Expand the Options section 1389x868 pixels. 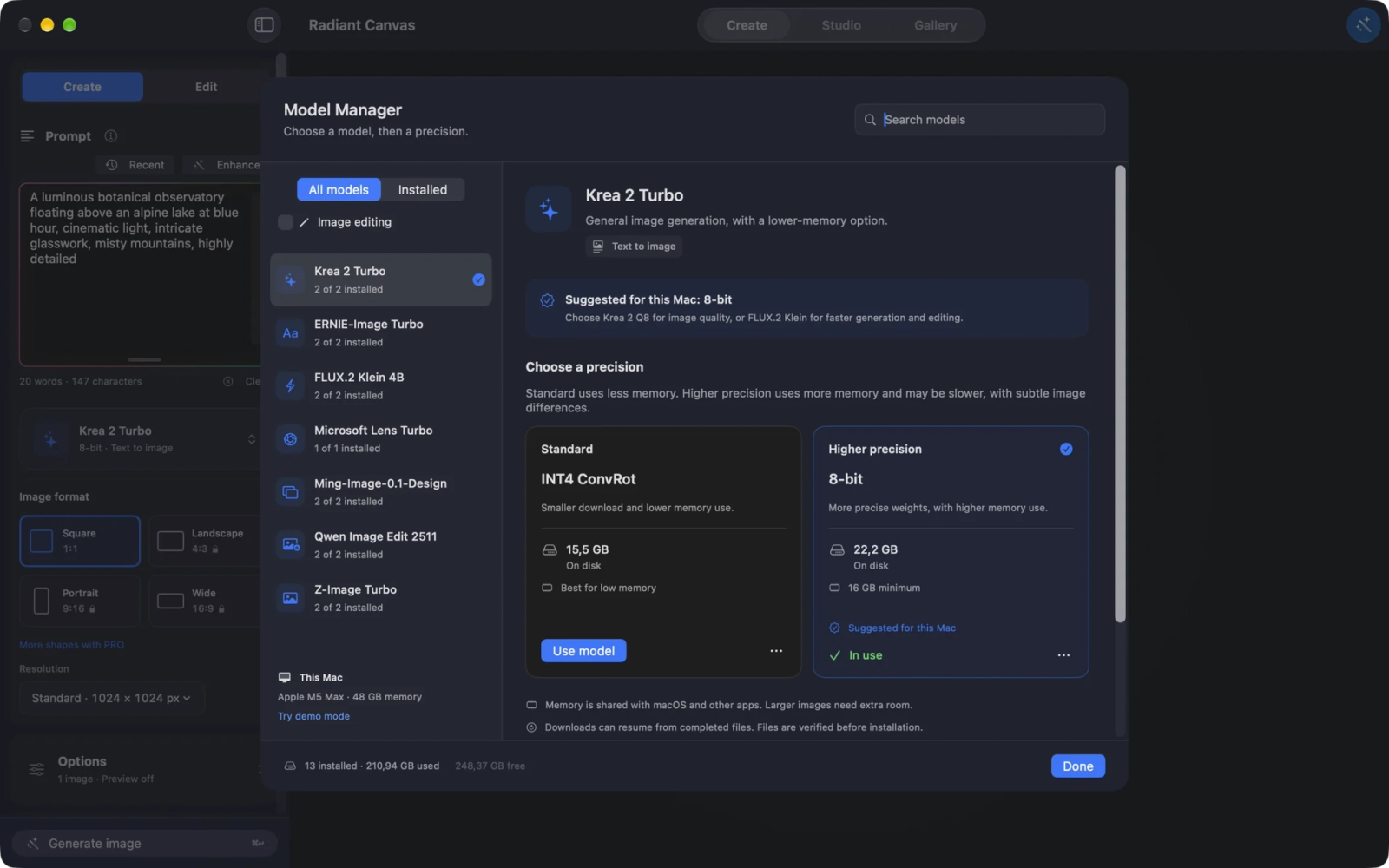(139, 769)
